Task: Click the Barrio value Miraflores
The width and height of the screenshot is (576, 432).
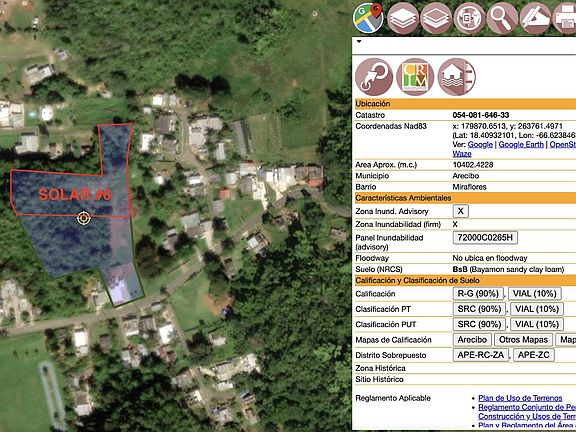Action: pyautogui.click(x=469, y=187)
